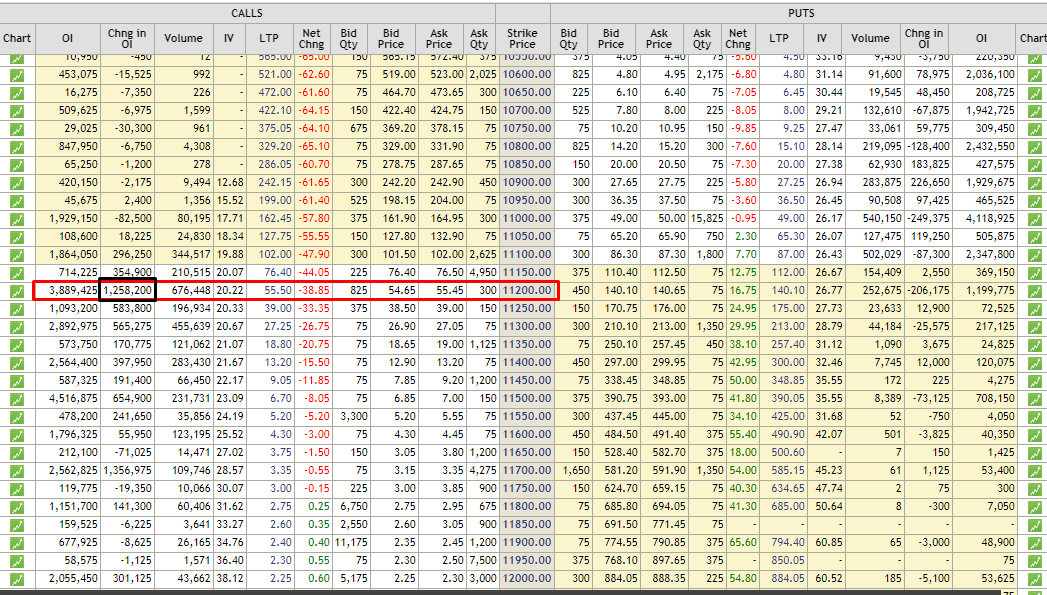Click the put LTP value 140.10 link
1047x595 pixels.
pyautogui.click(x=788, y=290)
